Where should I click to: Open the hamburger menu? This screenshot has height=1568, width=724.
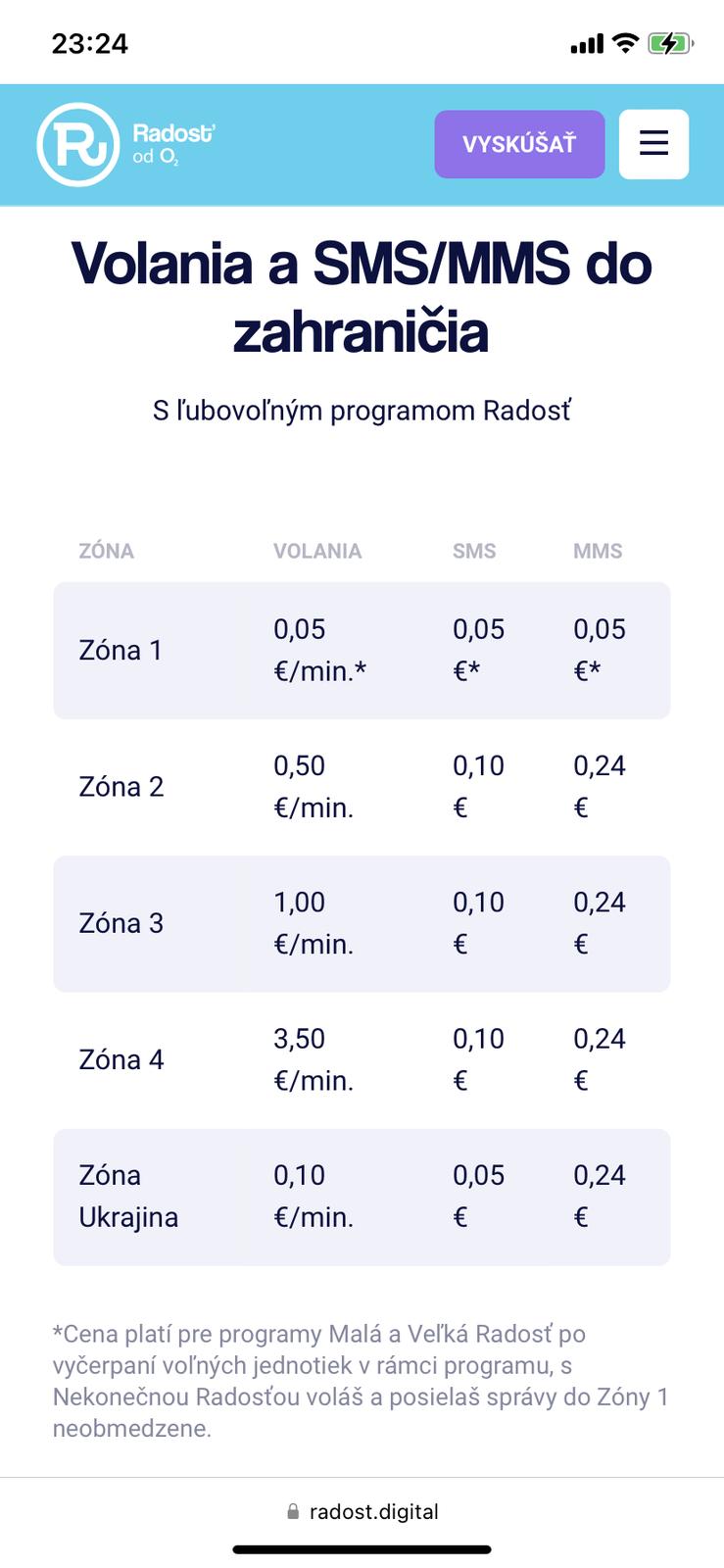tap(653, 144)
